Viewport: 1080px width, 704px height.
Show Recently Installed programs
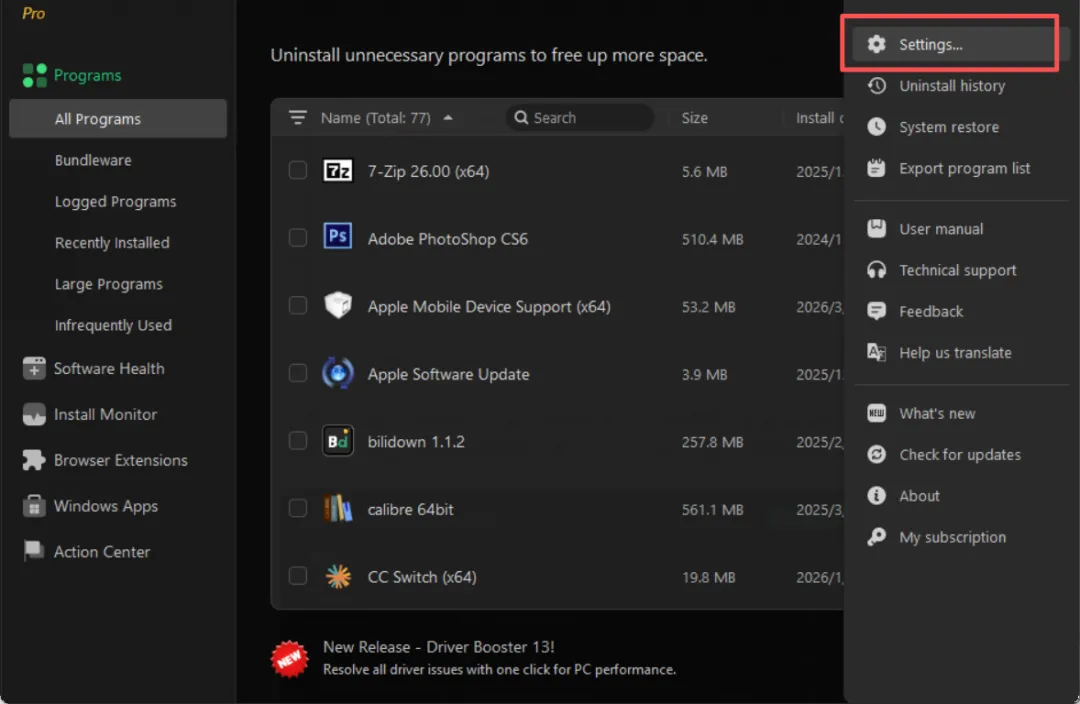pos(112,242)
